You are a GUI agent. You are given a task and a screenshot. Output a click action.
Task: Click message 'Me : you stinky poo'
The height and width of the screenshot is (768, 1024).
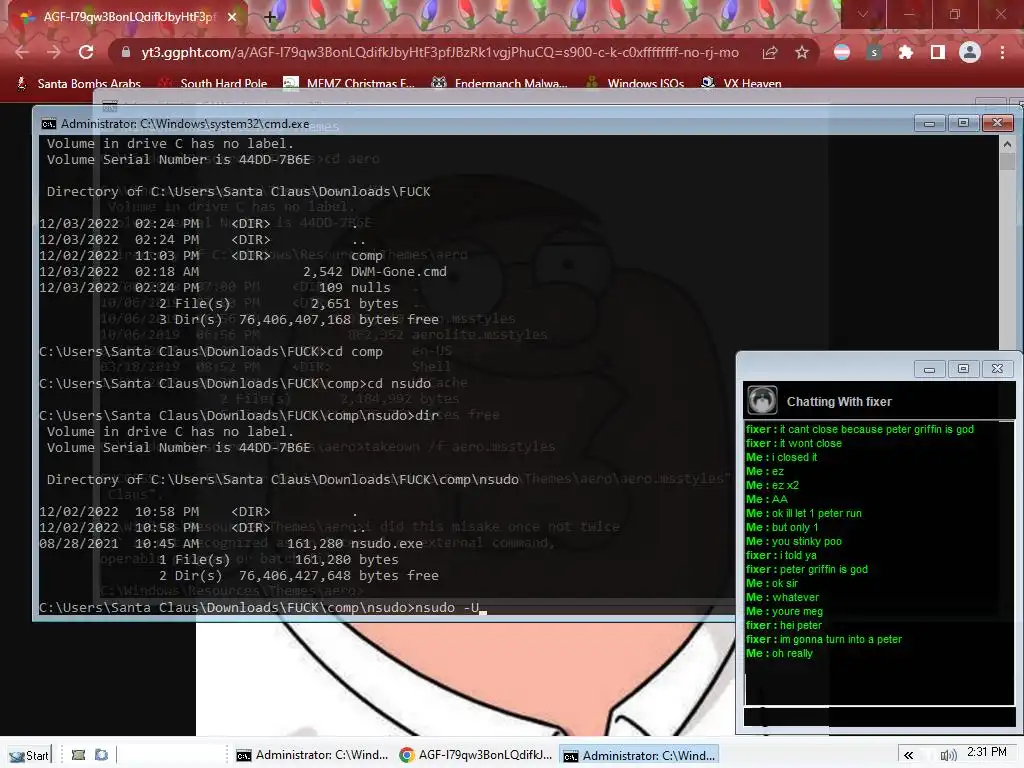tap(793, 541)
